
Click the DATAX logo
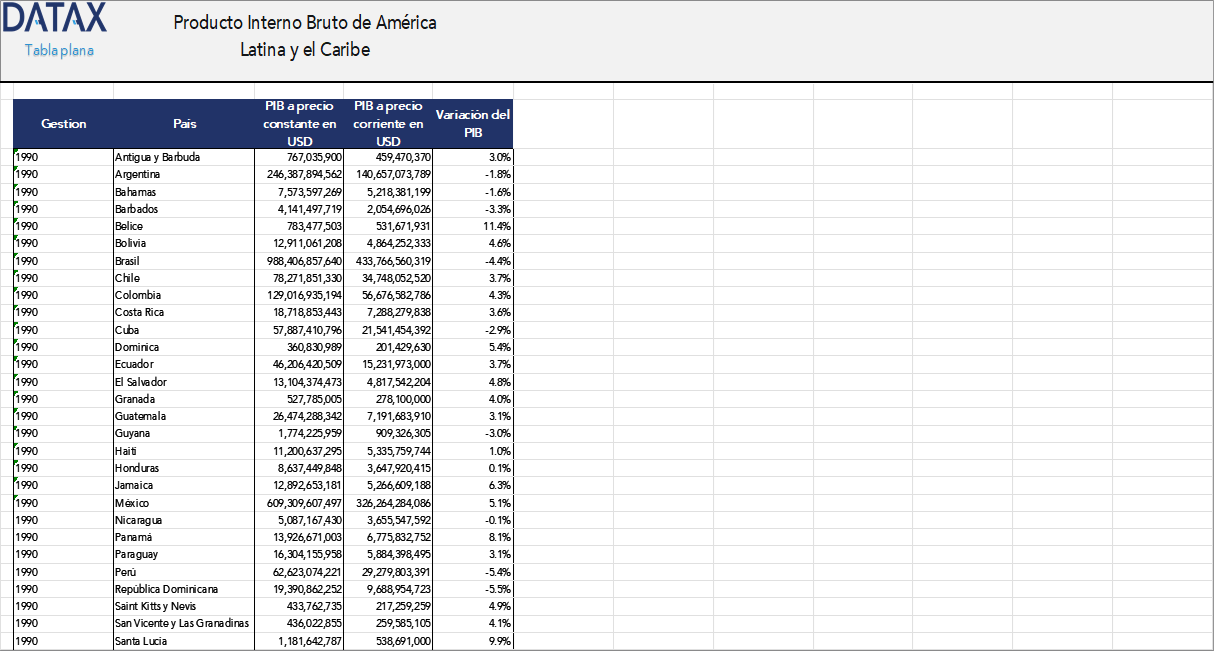(55, 20)
